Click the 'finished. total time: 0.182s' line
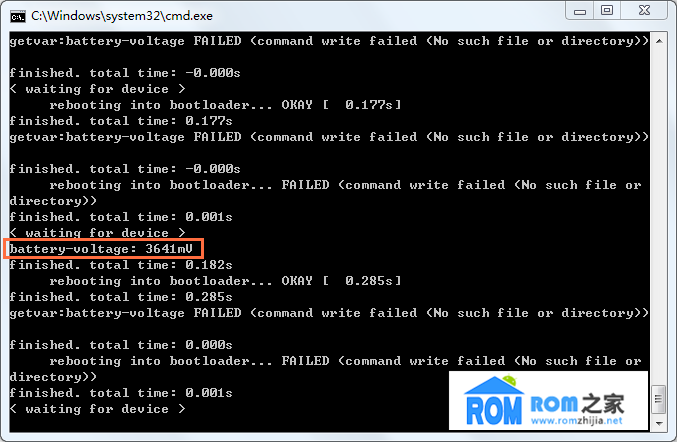Image resolution: width=677 pixels, height=442 pixels. coord(121,265)
